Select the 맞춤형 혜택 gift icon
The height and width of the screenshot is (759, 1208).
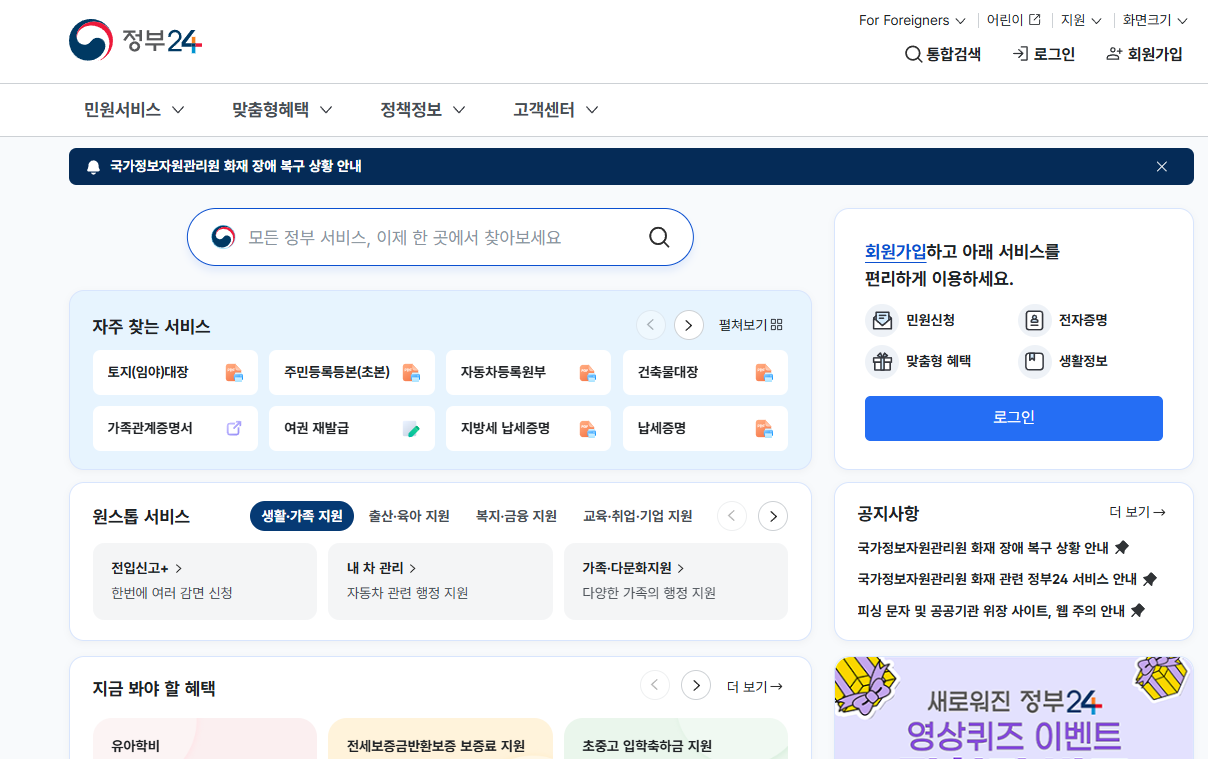pyautogui.click(x=882, y=362)
